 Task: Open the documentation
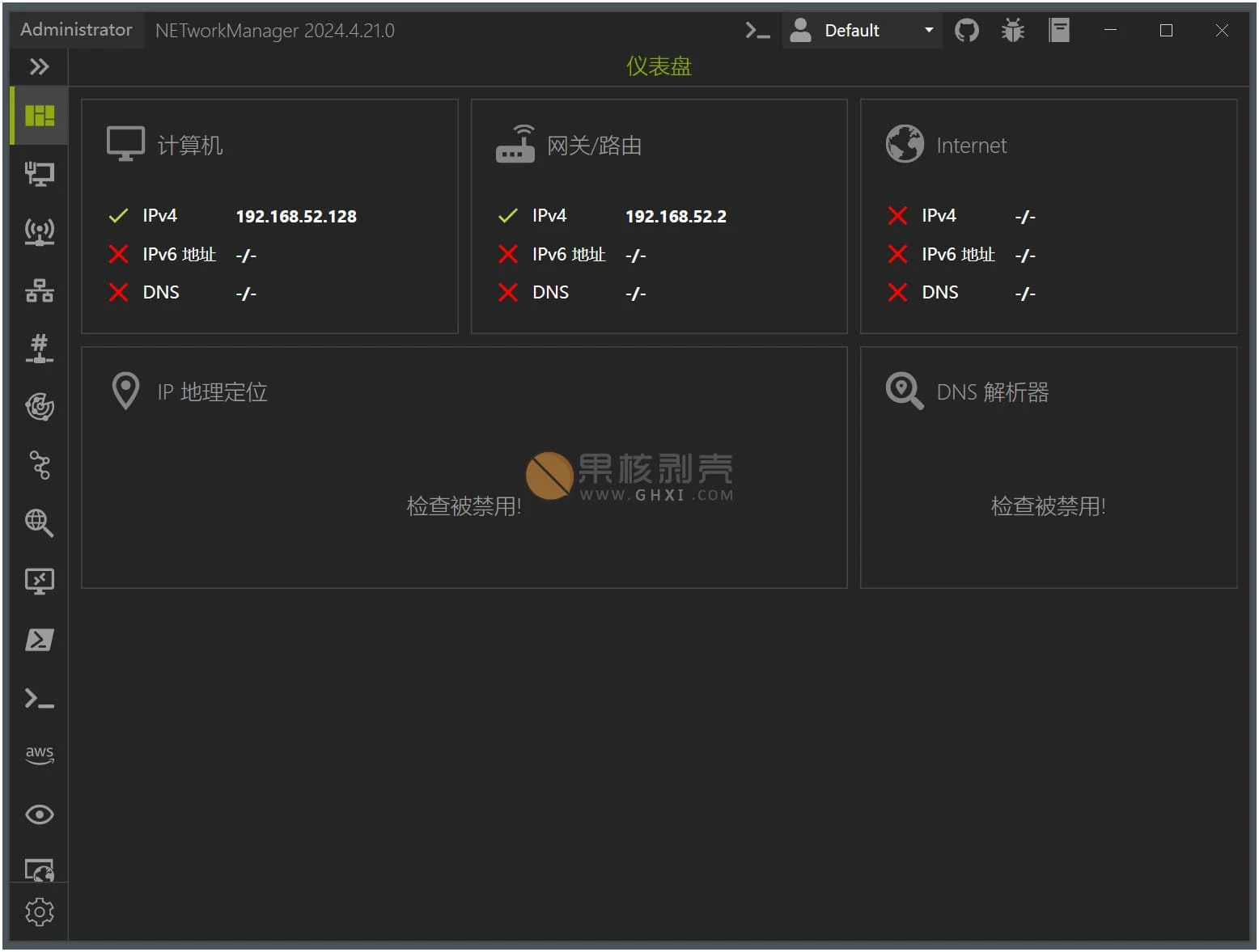1058,30
